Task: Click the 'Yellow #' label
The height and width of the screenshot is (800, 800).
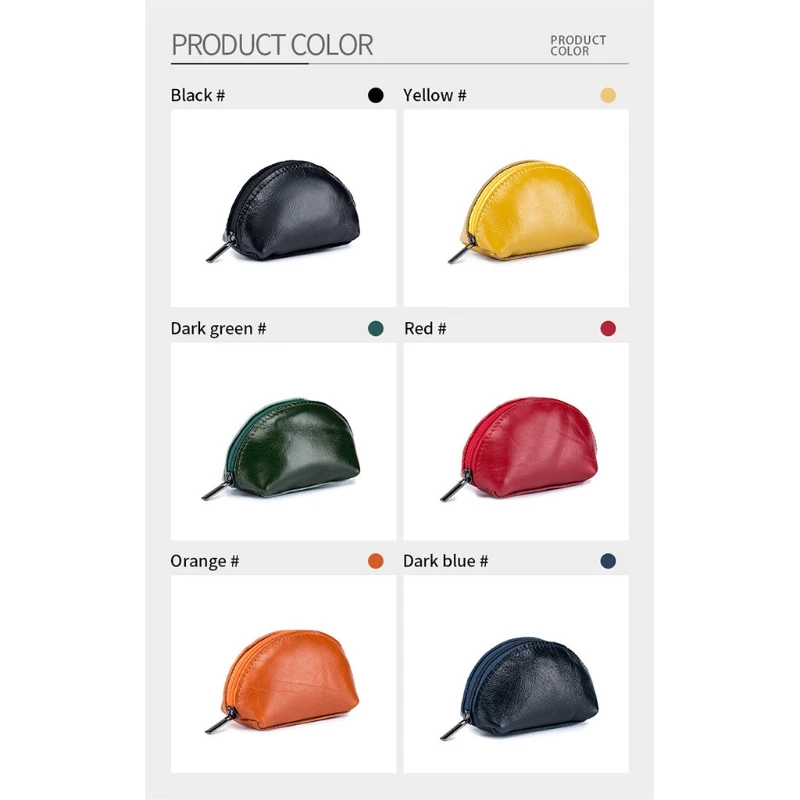Action: [435, 95]
